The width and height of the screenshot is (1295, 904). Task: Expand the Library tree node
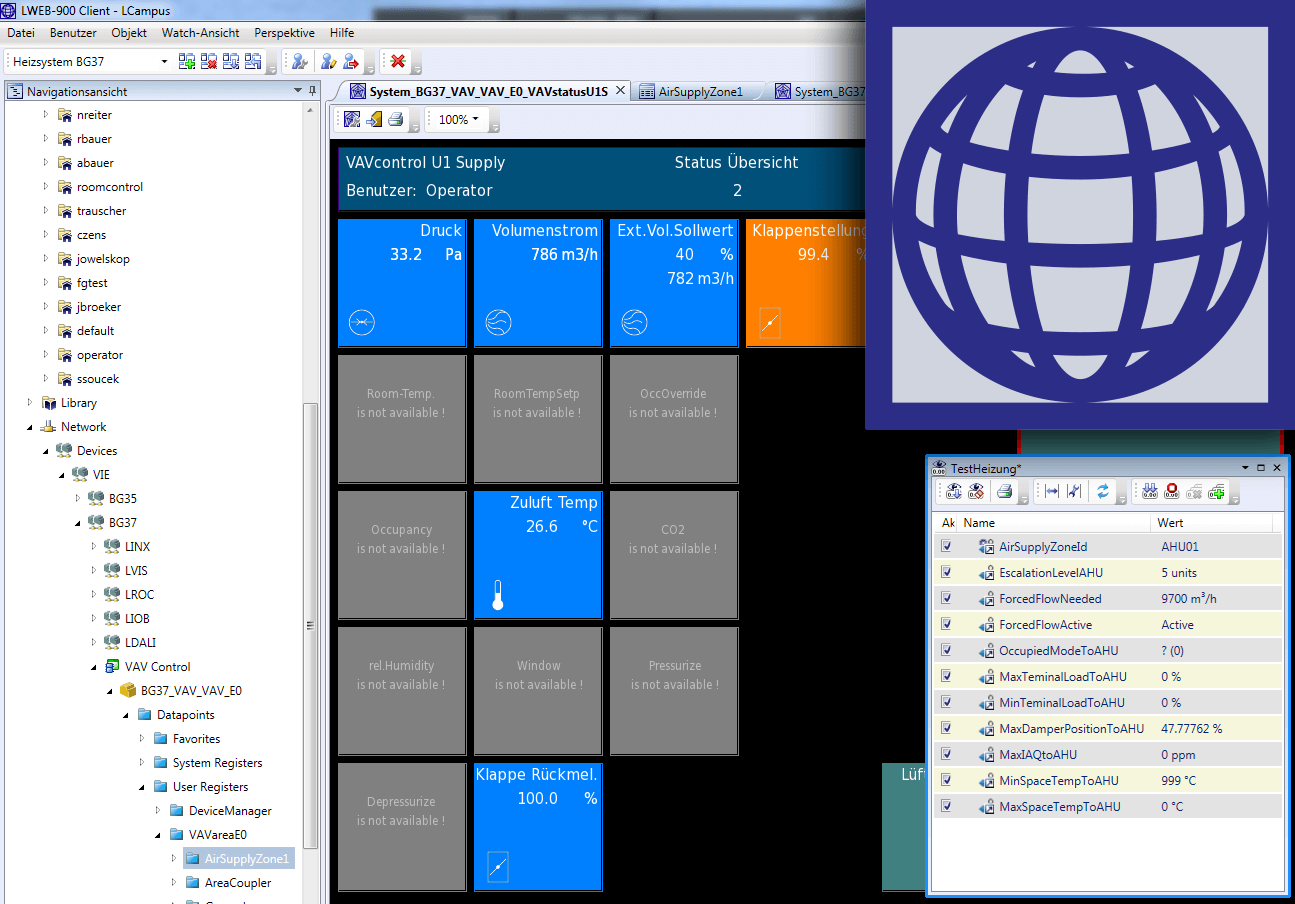[29, 403]
